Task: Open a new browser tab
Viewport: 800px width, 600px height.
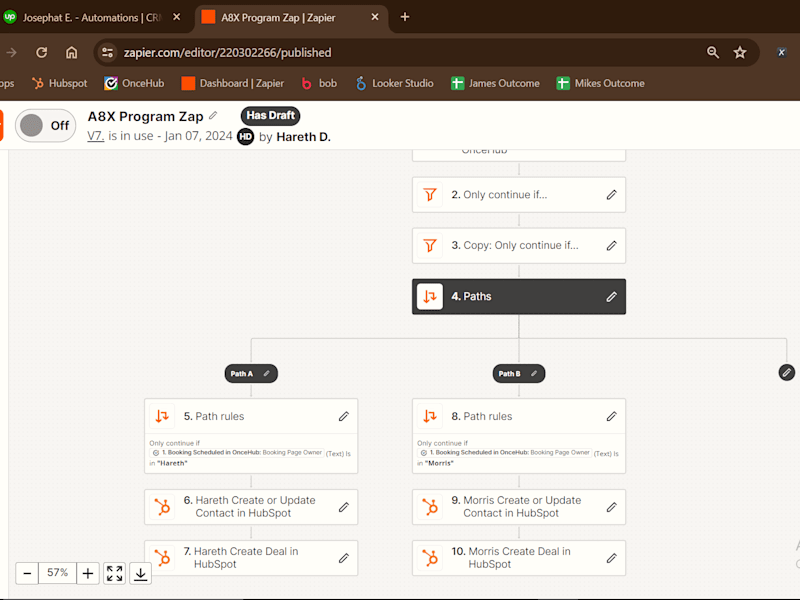Action: pos(405,17)
